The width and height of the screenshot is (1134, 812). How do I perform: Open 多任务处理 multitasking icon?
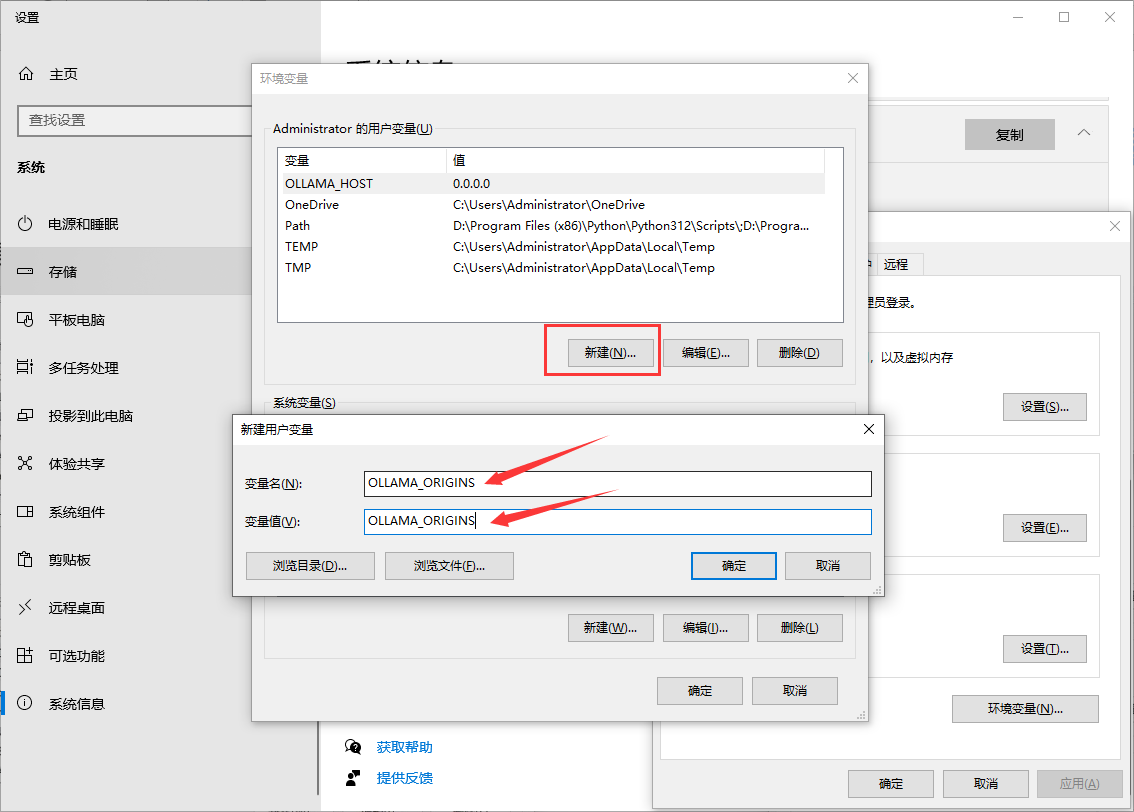pos(26,368)
